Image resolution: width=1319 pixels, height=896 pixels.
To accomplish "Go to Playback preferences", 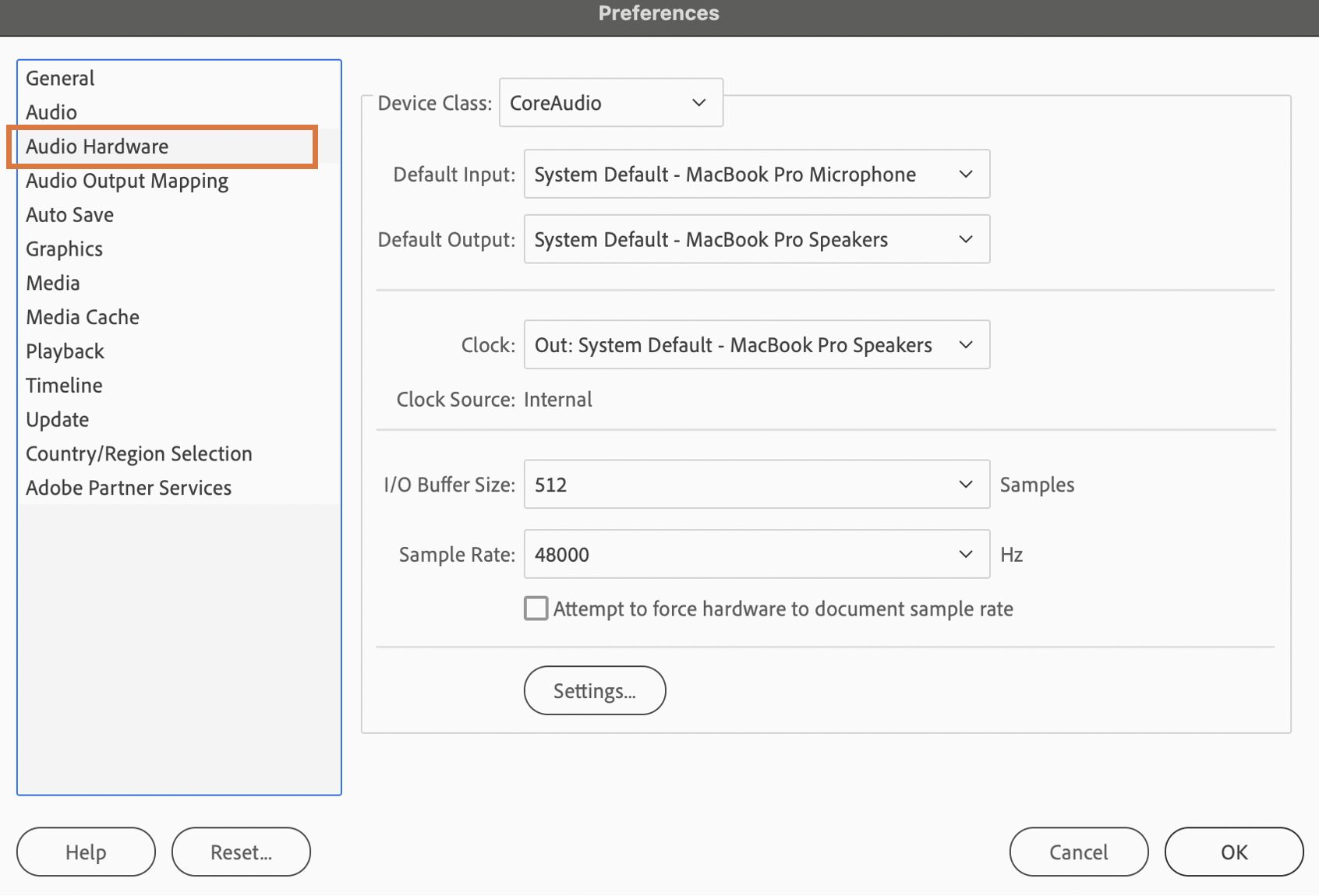I will 65,351.
